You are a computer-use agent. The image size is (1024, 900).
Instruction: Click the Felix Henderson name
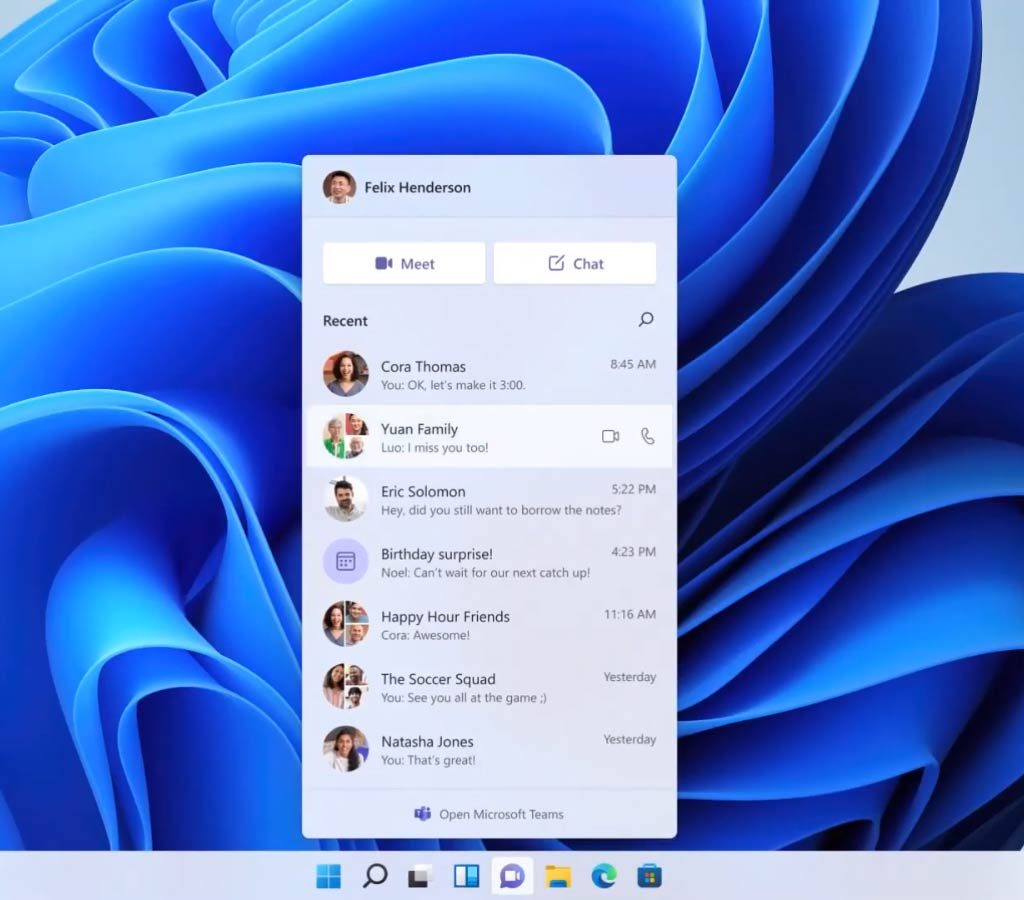pos(417,187)
